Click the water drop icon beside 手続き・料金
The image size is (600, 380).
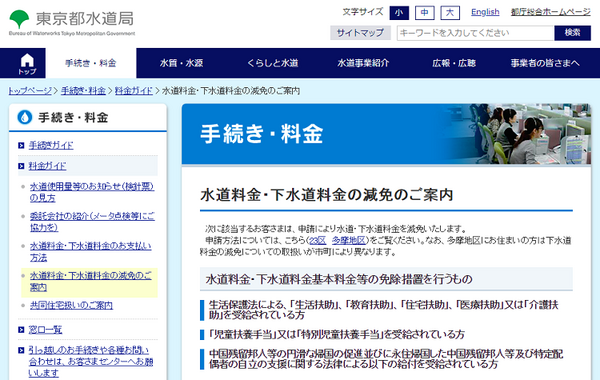pos(25,117)
